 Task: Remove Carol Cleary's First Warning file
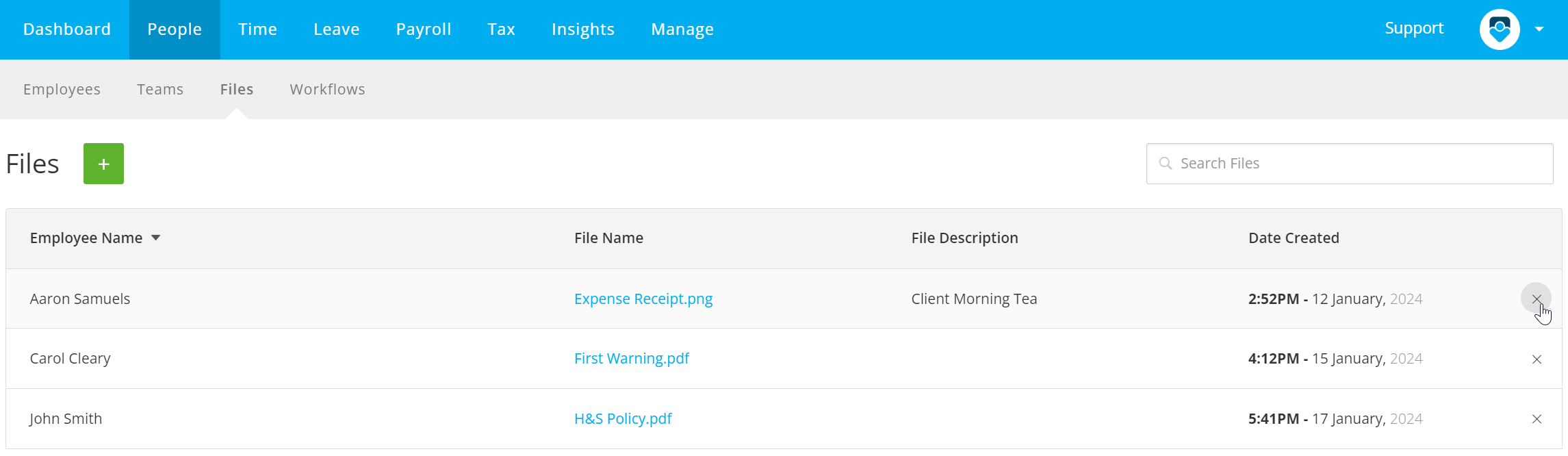(x=1537, y=359)
